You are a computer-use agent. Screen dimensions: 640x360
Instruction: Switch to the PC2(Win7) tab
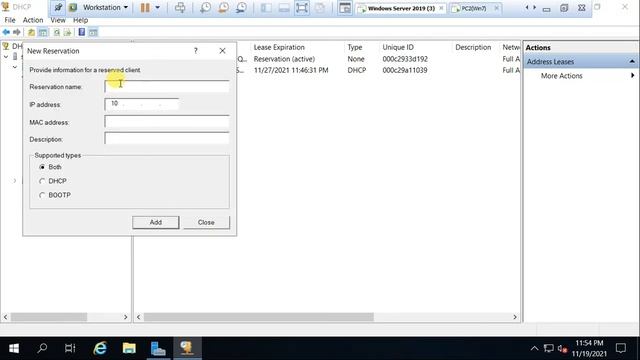474,8
